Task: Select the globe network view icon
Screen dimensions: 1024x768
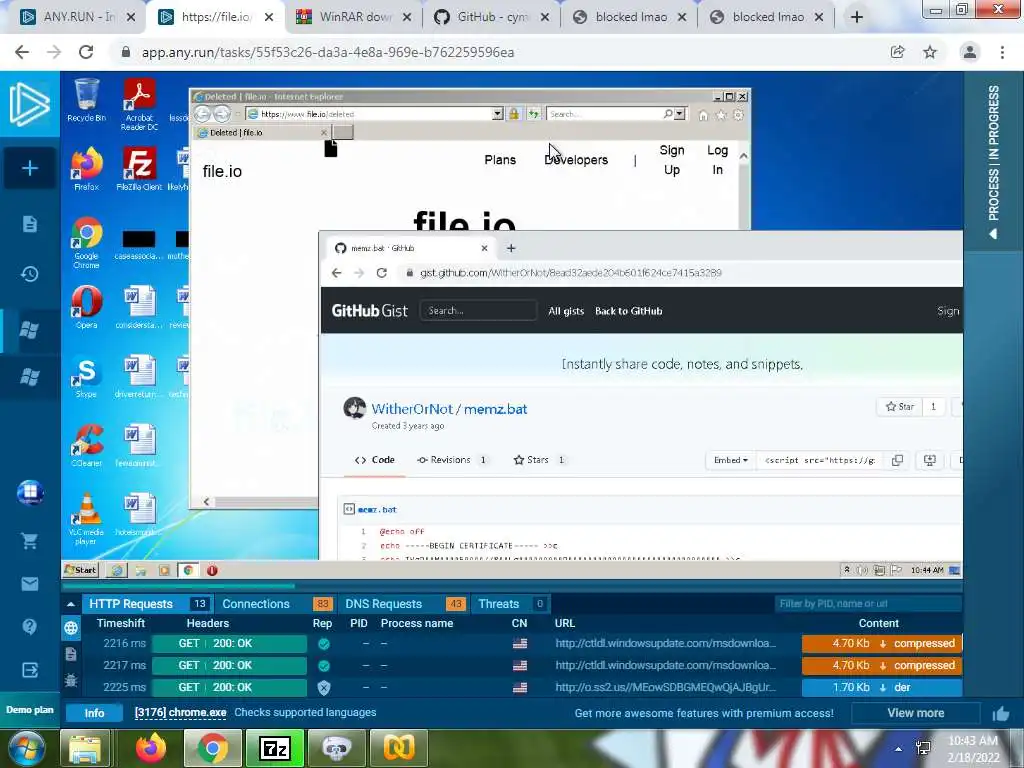Action: click(71, 628)
